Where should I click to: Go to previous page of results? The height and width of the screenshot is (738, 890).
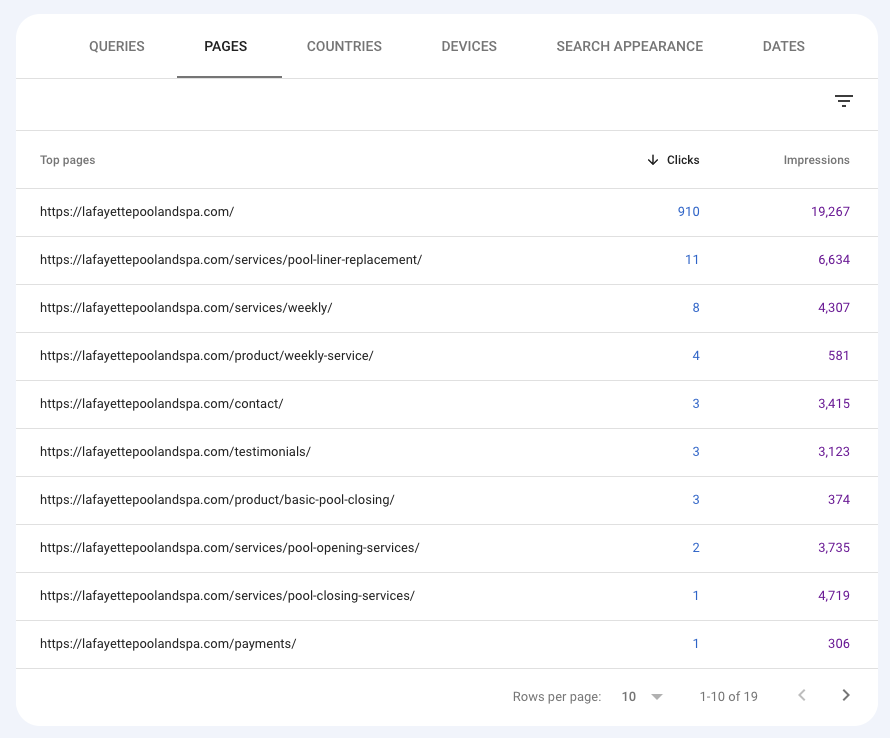click(x=802, y=695)
